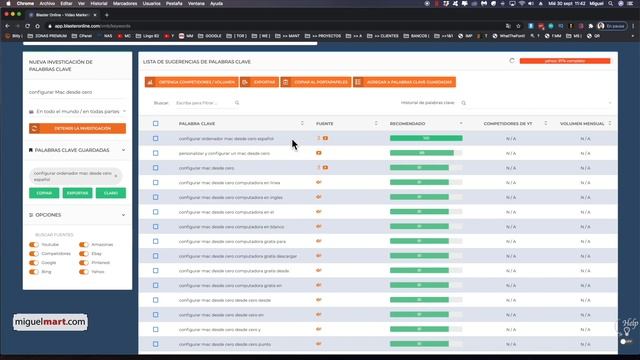Viewport: 640px width, 360px height.
Task: Check box for 'configurar ordenador mac desde cero español'
Action: (x=156, y=138)
